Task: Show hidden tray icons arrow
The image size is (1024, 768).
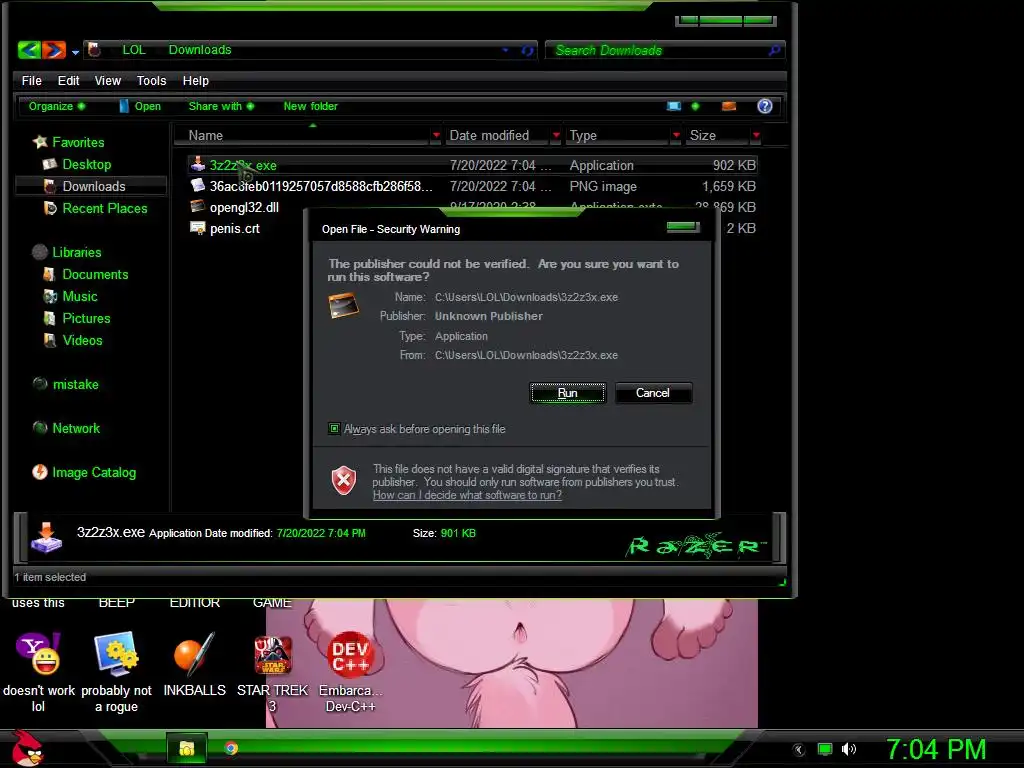Action: pos(799,750)
